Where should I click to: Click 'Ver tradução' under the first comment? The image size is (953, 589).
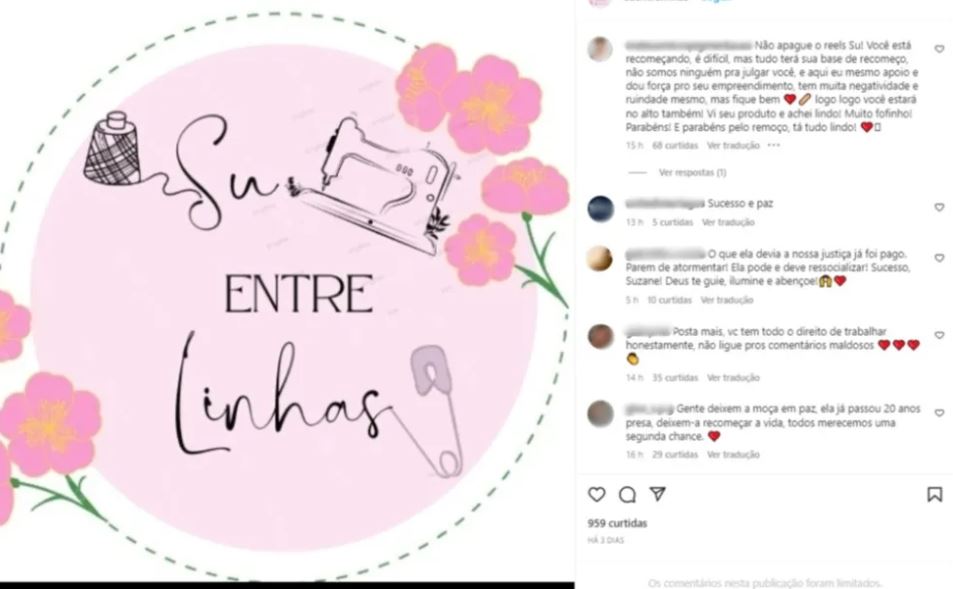tap(733, 146)
